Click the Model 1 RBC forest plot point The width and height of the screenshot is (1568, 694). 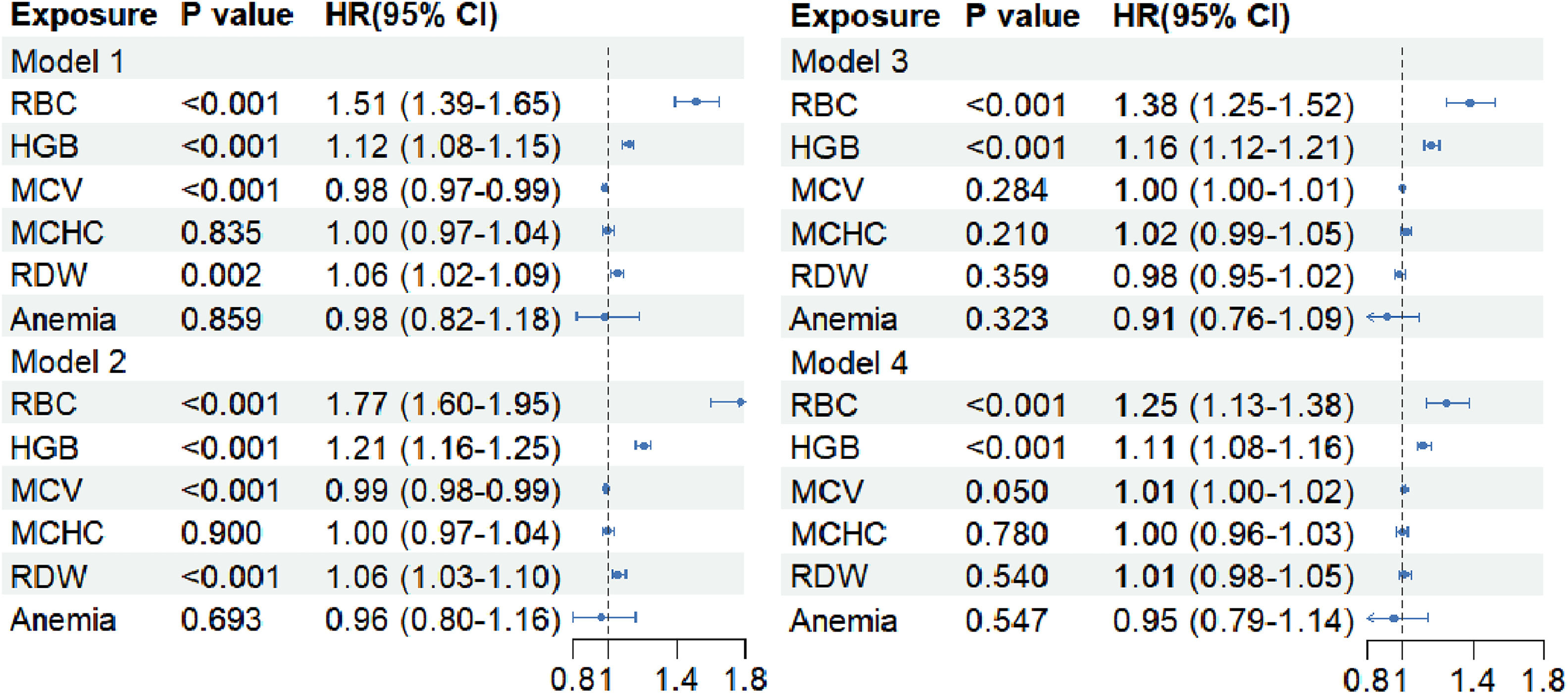pos(696,101)
